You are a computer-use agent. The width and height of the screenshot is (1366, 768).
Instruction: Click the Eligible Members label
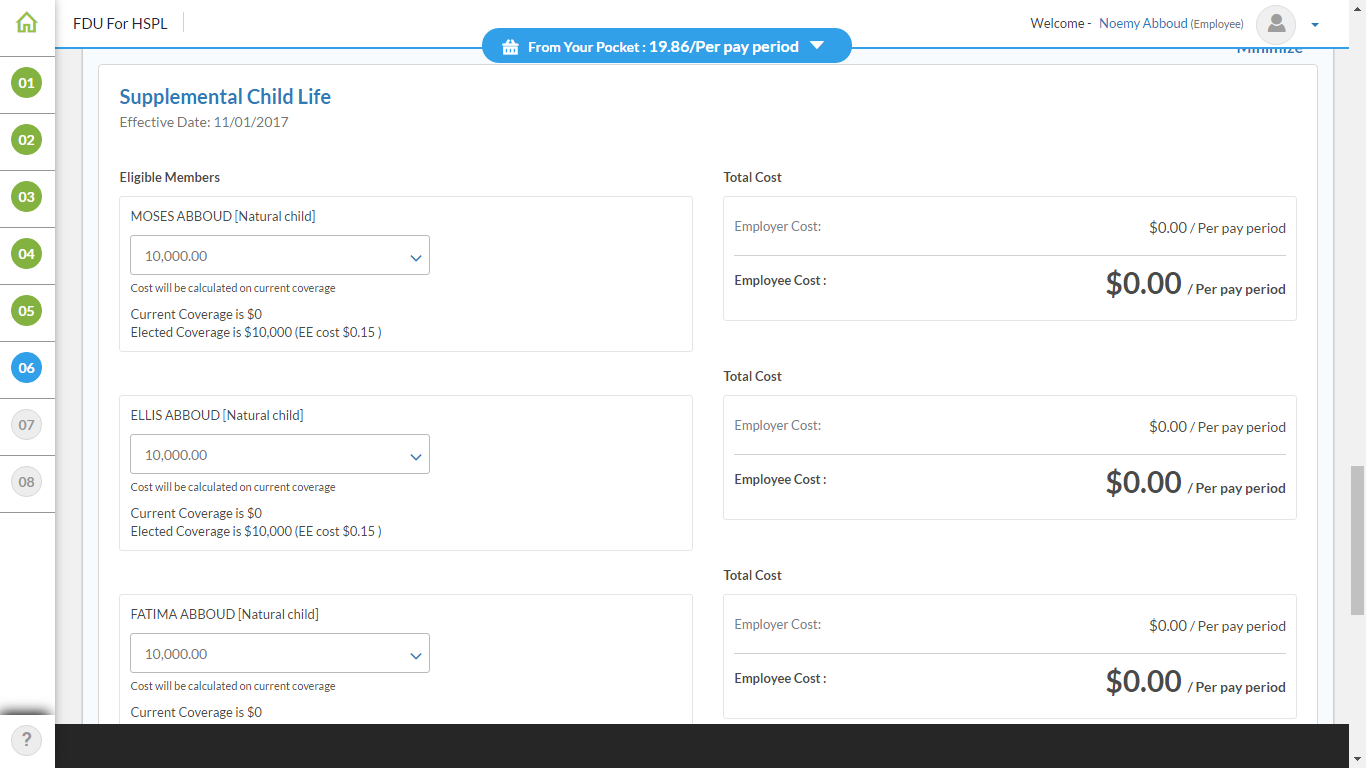(170, 177)
